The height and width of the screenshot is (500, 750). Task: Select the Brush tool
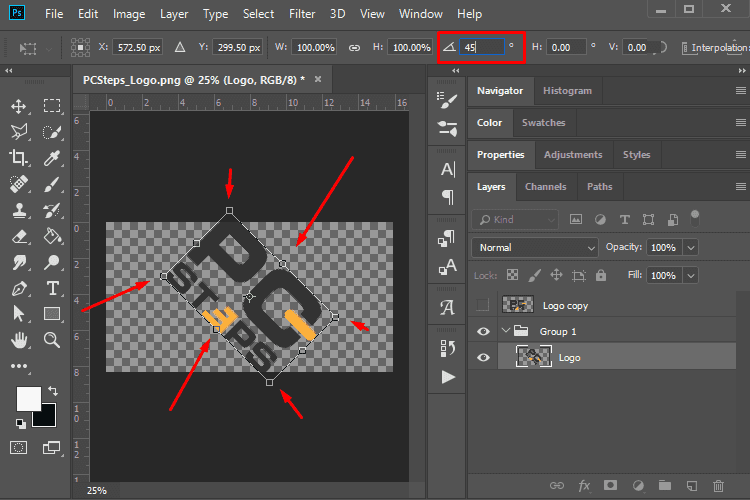click(52, 184)
